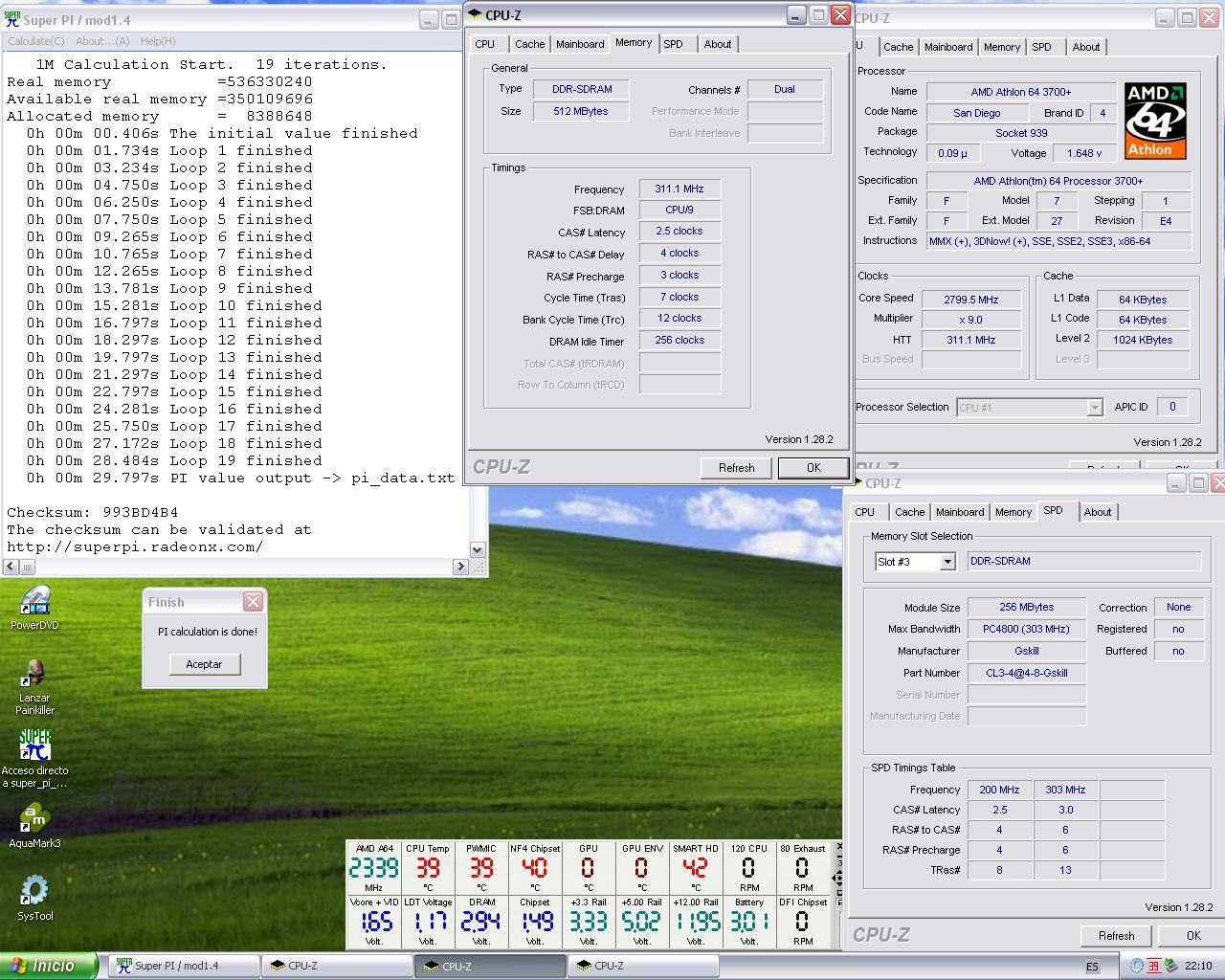The height and width of the screenshot is (980, 1225).
Task: Click Refresh in the Memory CPU-Z window
Action: tap(736, 468)
